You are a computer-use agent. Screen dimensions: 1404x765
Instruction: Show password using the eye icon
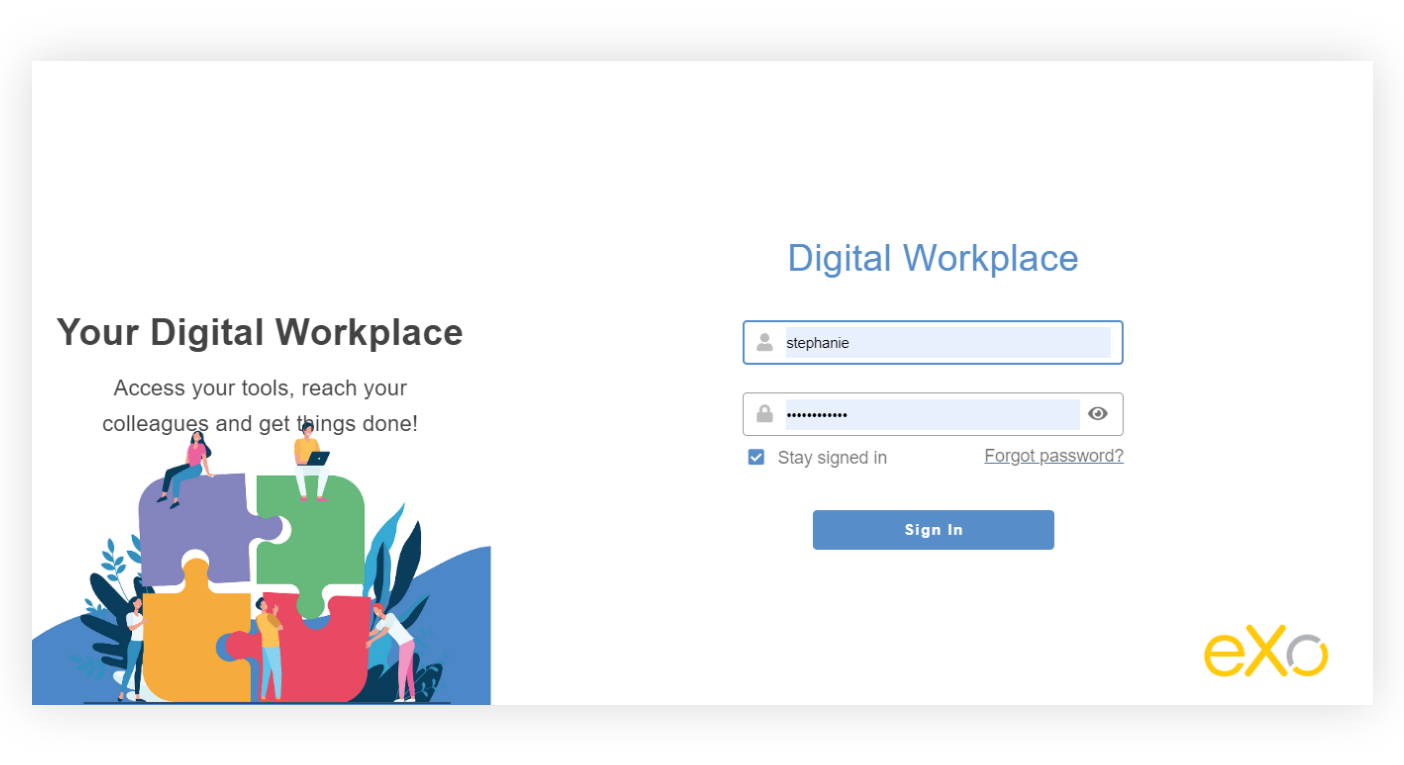coord(1098,414)
